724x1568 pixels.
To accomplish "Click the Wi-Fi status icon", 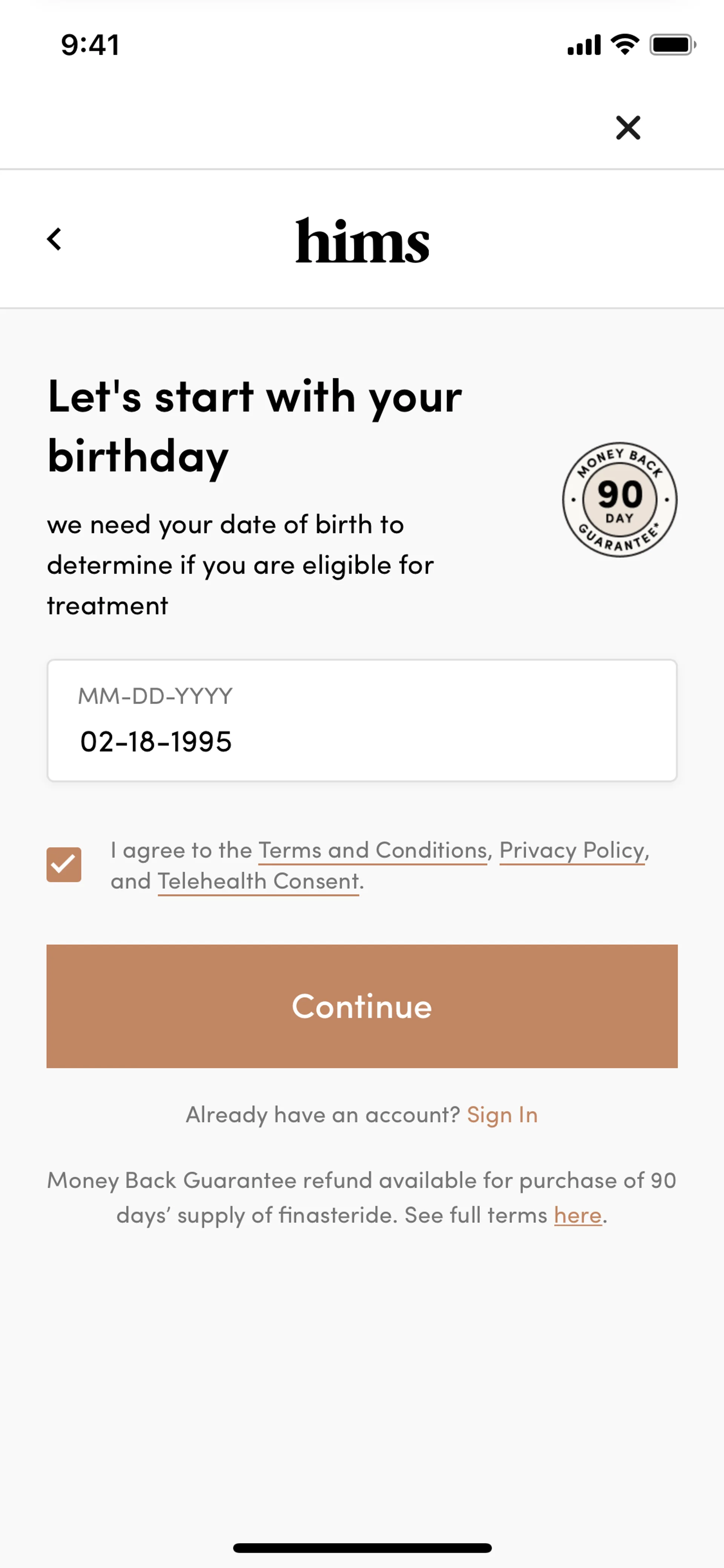I will tap(625, 45).
